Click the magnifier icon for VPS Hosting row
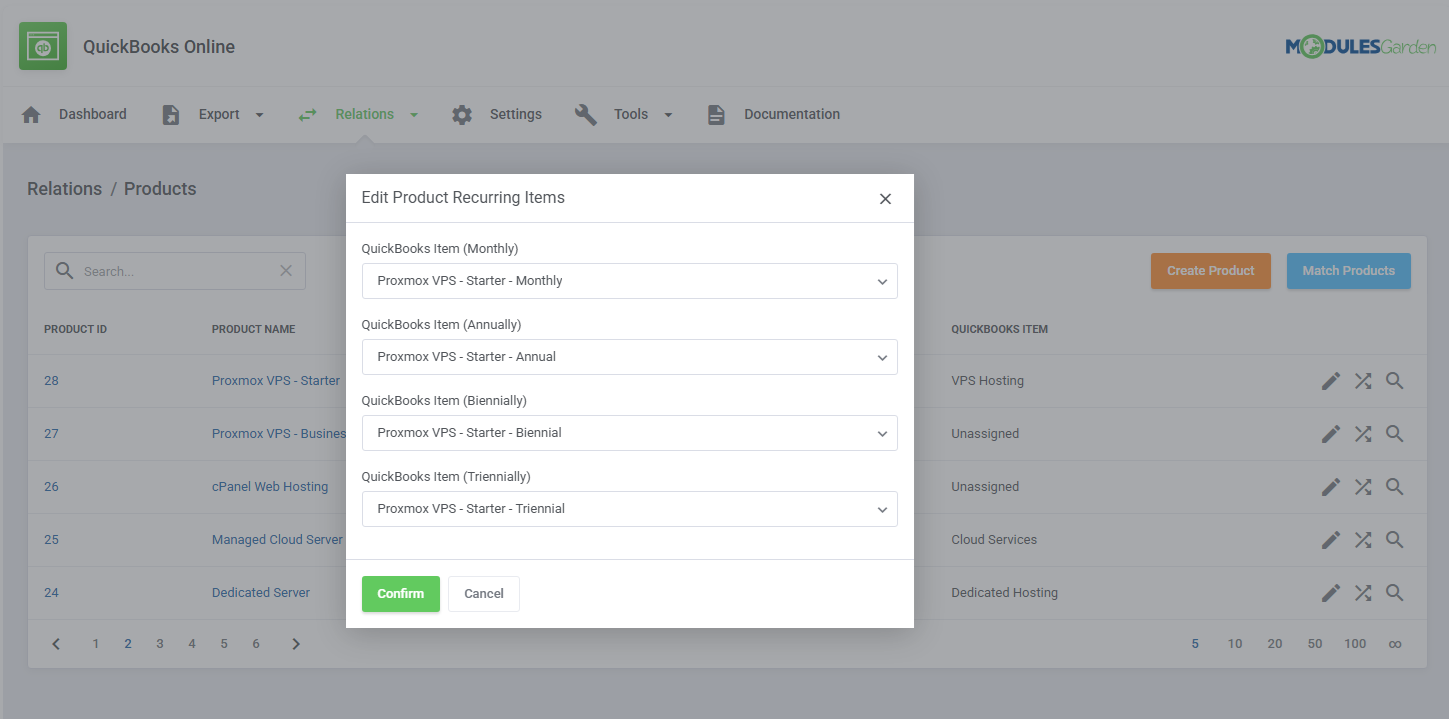 tap(1395, 381)
